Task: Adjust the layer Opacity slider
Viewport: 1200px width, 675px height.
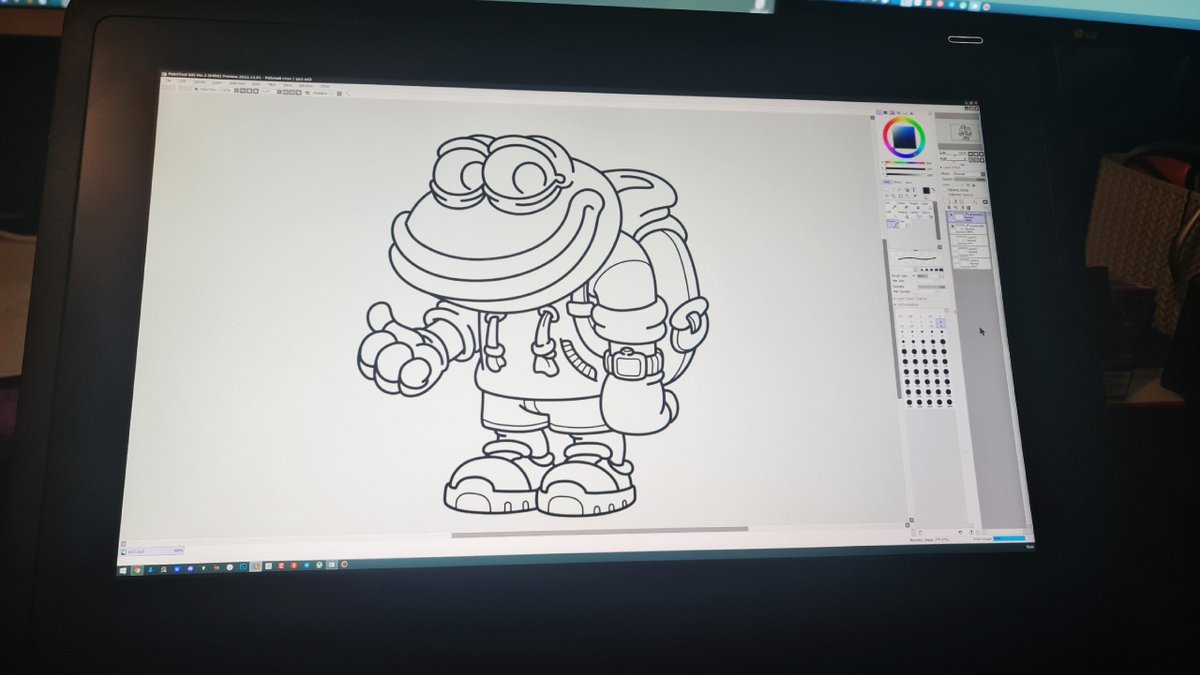Action: (970, 179)
